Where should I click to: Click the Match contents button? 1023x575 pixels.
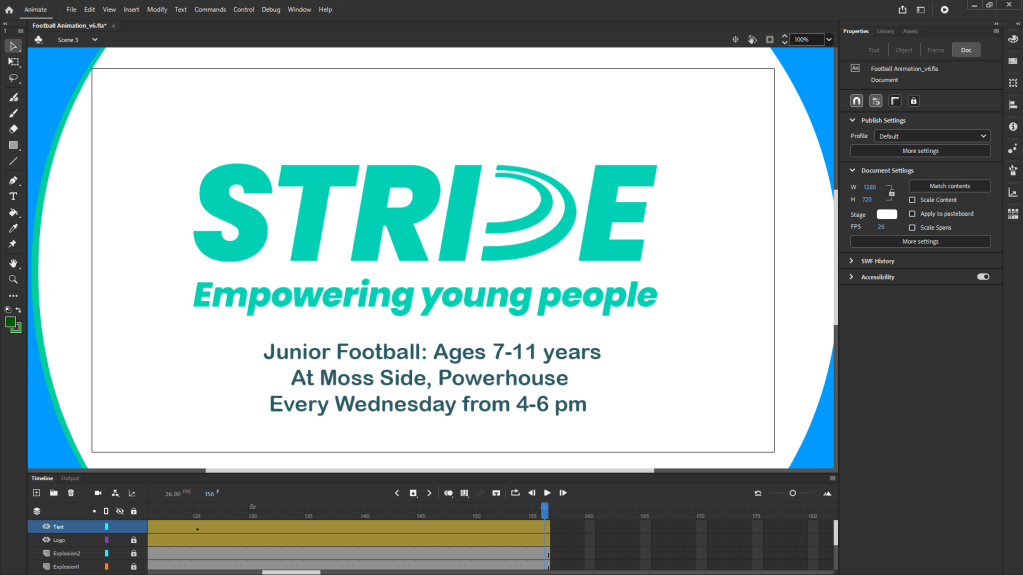point(949,186)
